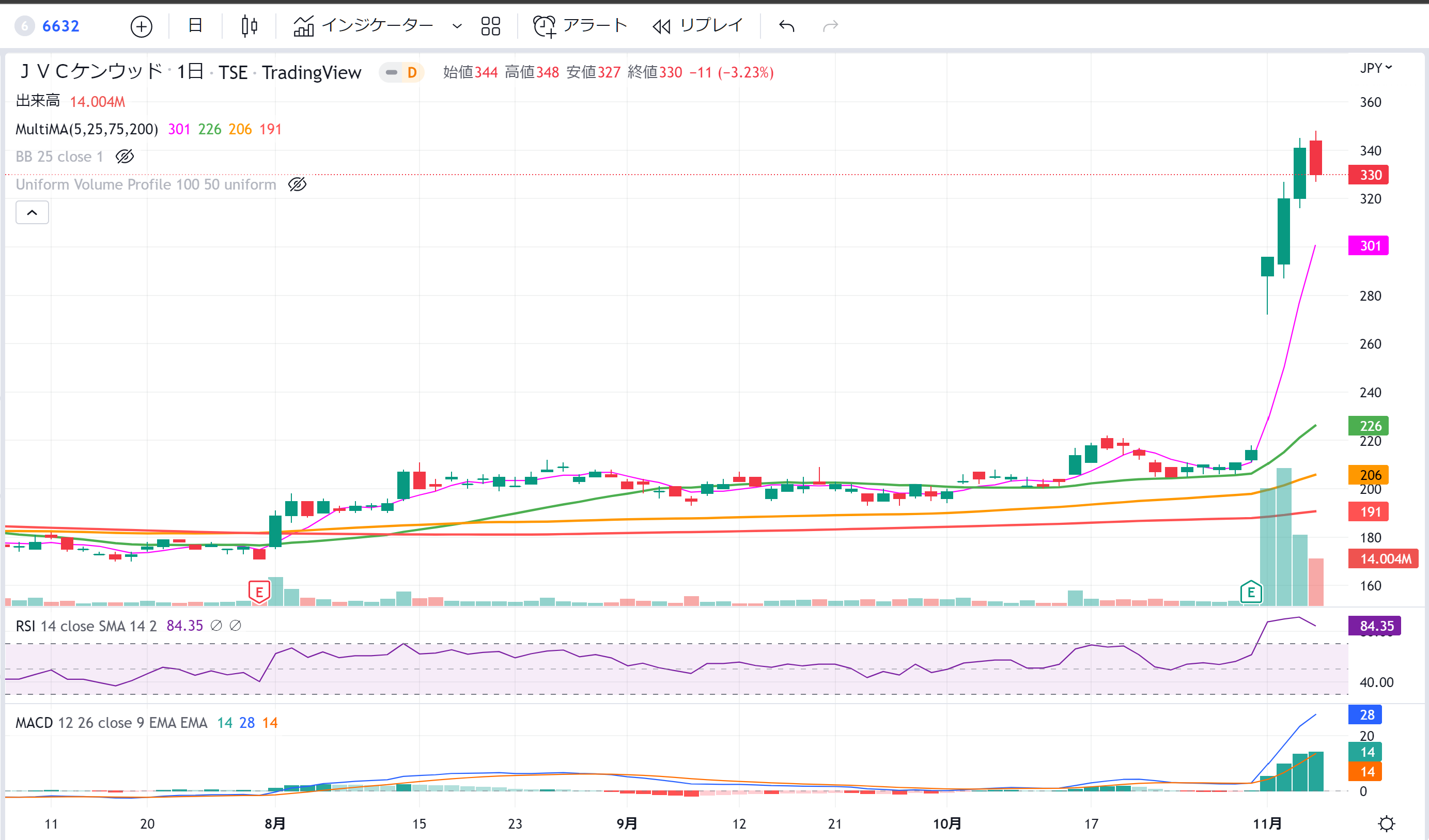Click first ∅ symbol beside RSI value
This screenshot has width=1429, height=840.
(x=216, y=626)
